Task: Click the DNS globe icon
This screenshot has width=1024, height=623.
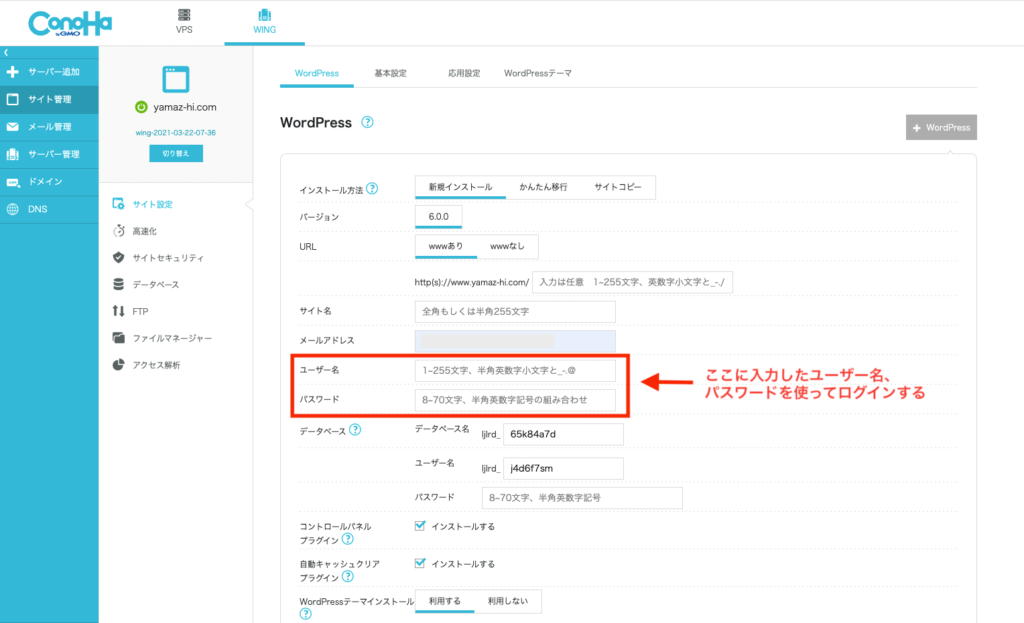Action: tap(12, 210)
